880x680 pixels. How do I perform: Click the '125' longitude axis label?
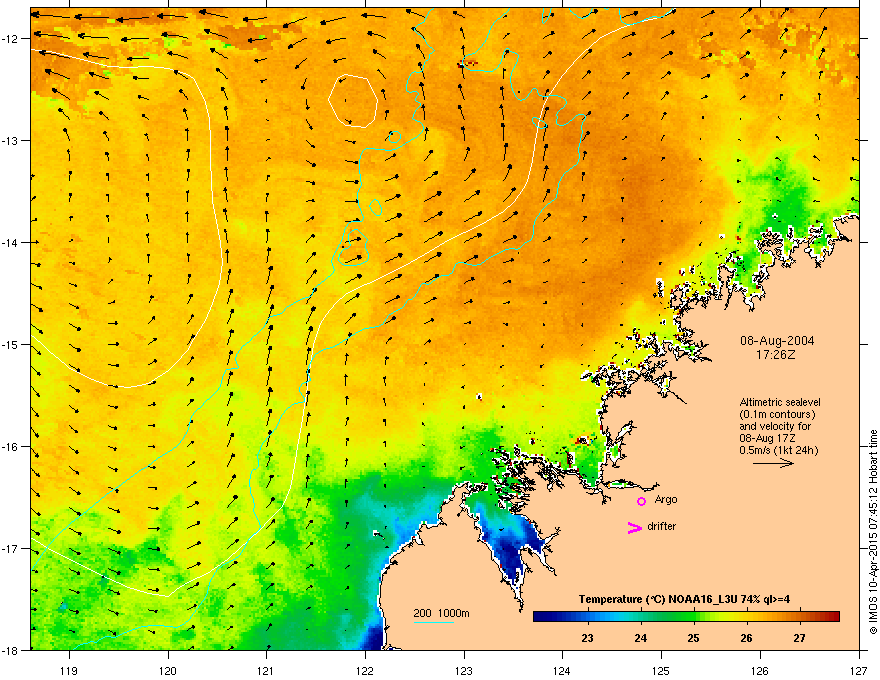tap(661, 670)
